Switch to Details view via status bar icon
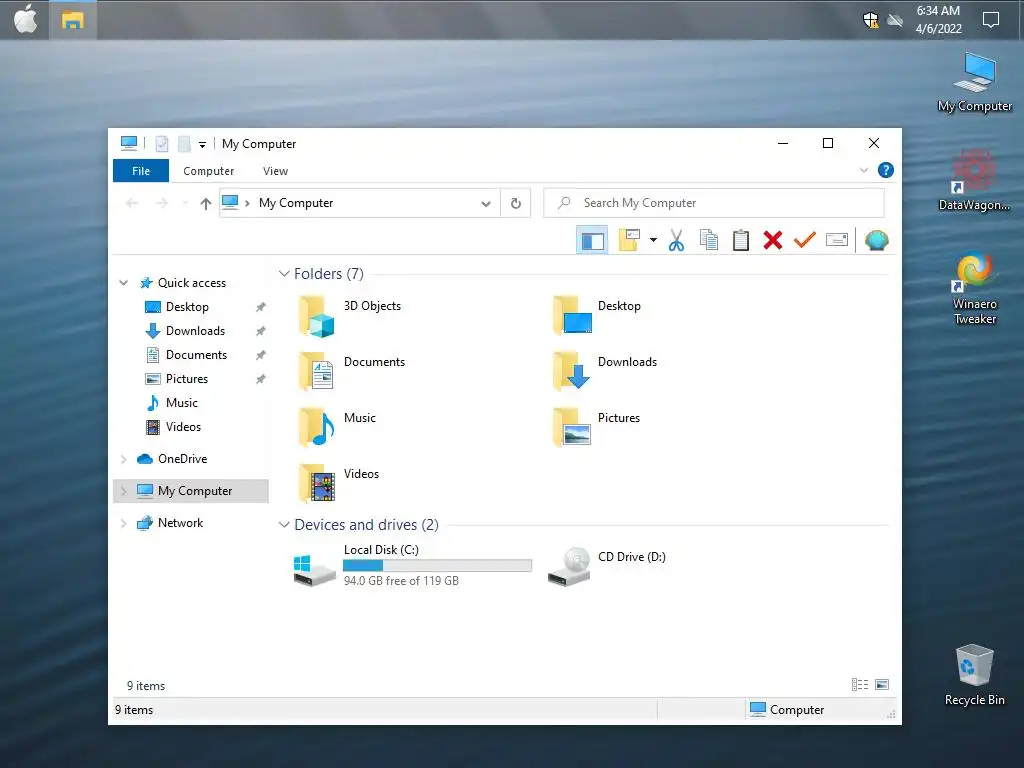This screenshot has height=768, width=1024. (x=860, y=684)
